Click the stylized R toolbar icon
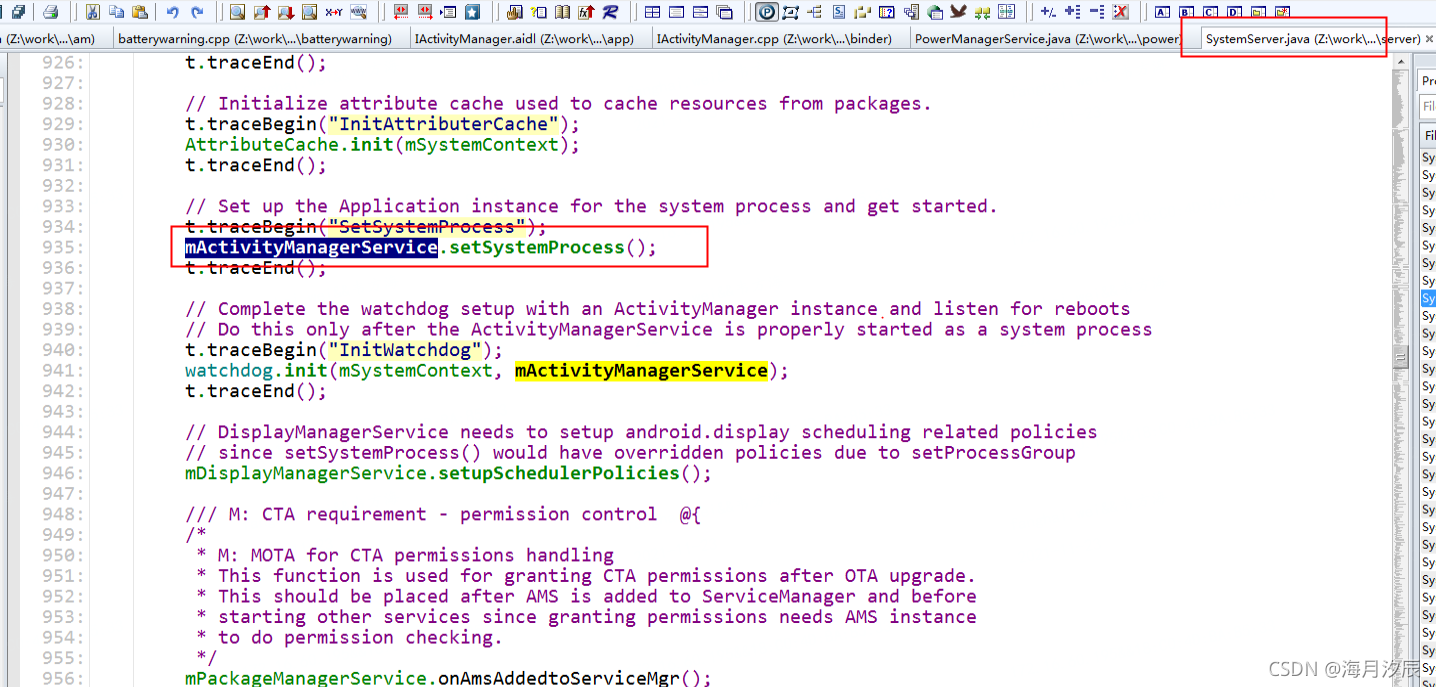This screenshot has height=687, width=1436. click(x=610, y=12)
